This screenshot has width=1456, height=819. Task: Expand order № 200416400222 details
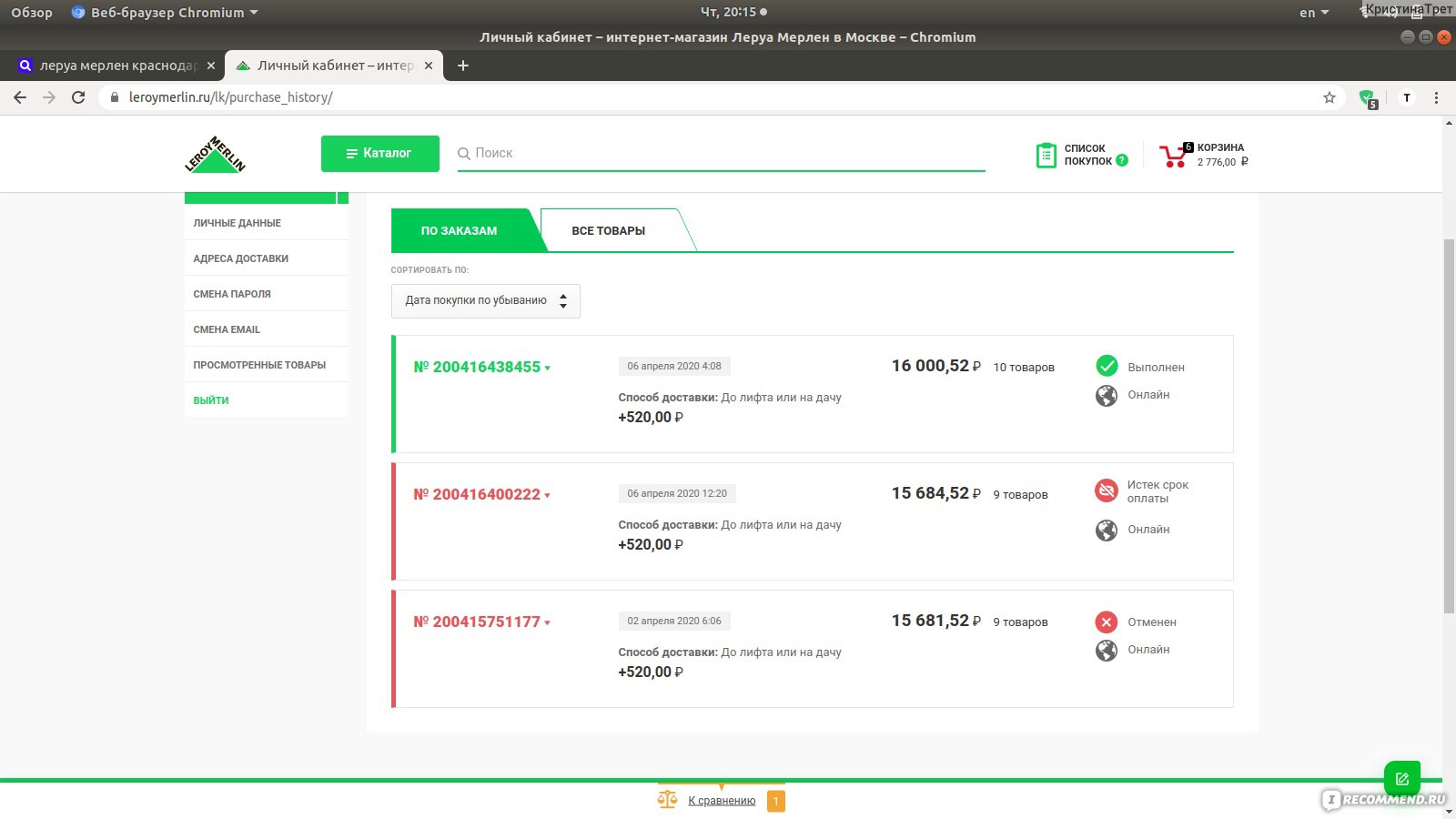point(482,494)
